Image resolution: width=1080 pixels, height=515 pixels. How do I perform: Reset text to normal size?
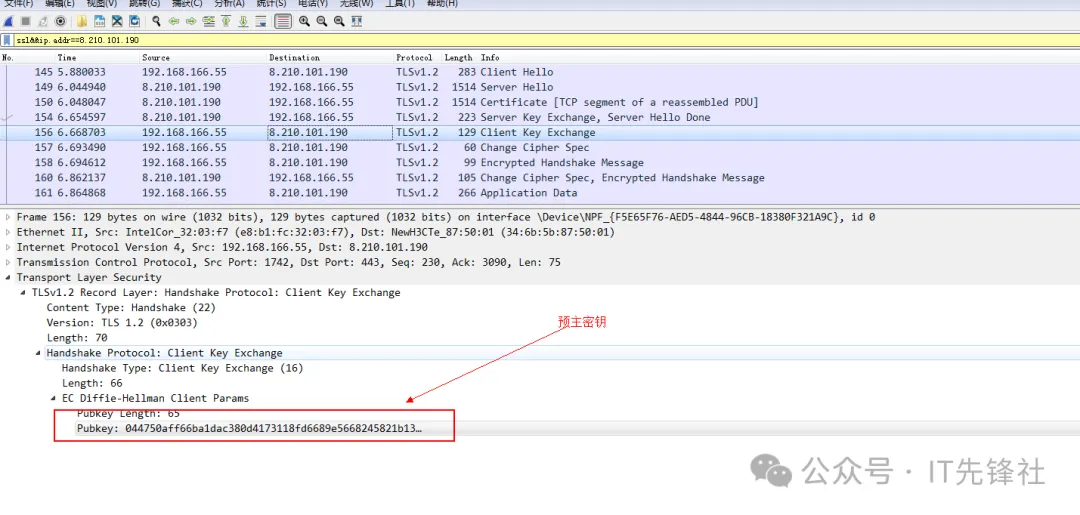click(339, 21)
